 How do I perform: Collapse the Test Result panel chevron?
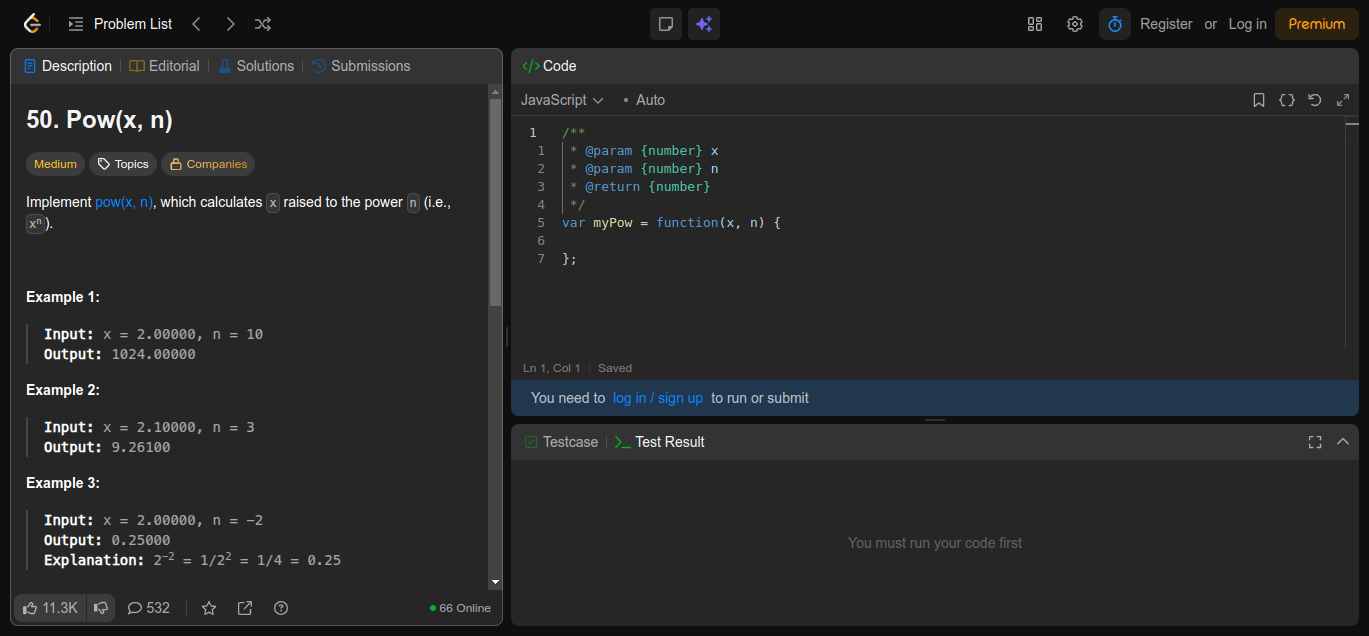click(1343, 442)
